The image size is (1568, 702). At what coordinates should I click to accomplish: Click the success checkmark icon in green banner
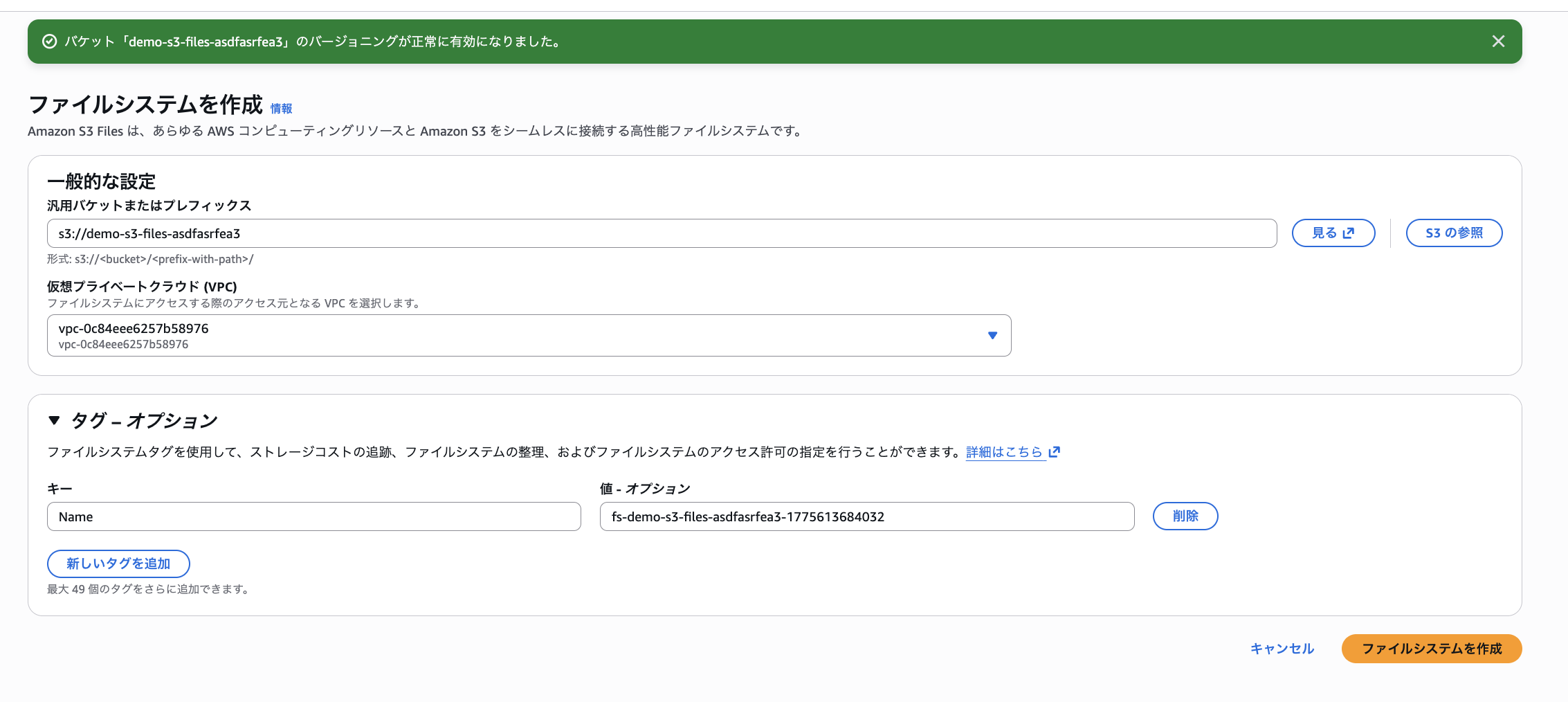point(48,42)
